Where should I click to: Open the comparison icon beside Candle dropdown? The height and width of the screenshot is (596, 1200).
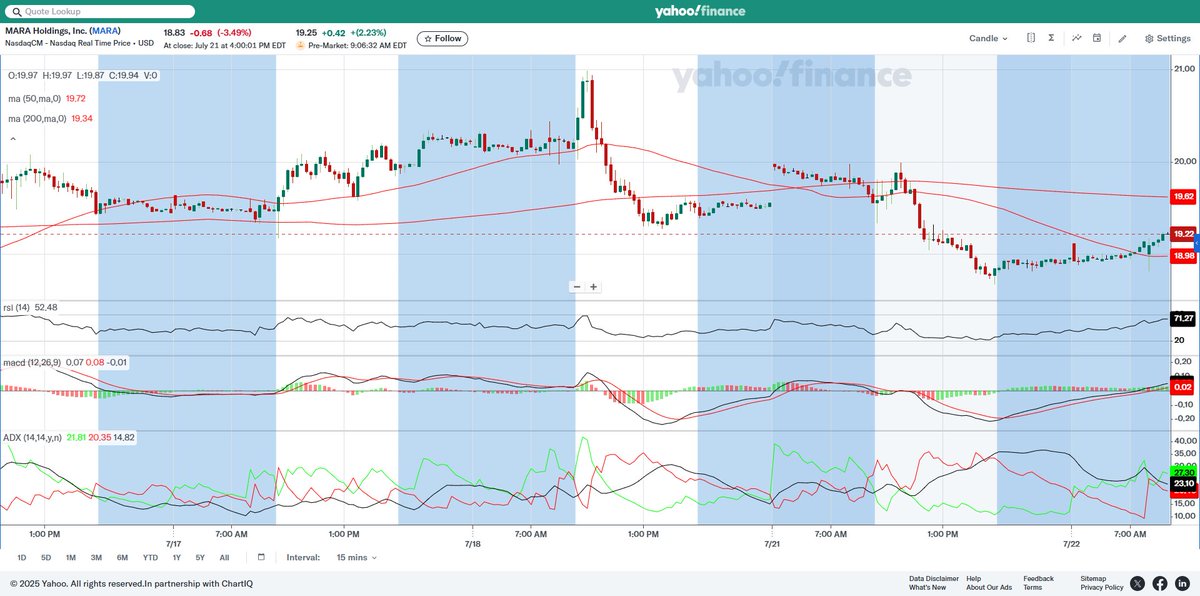pyautogui.click(x=1031, y=38)
